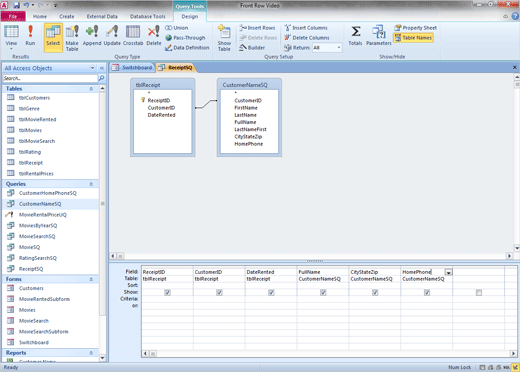This screenshot has height=372, width=520.
Task: Collapse the Queries group
Action: (x=91, y=184)
